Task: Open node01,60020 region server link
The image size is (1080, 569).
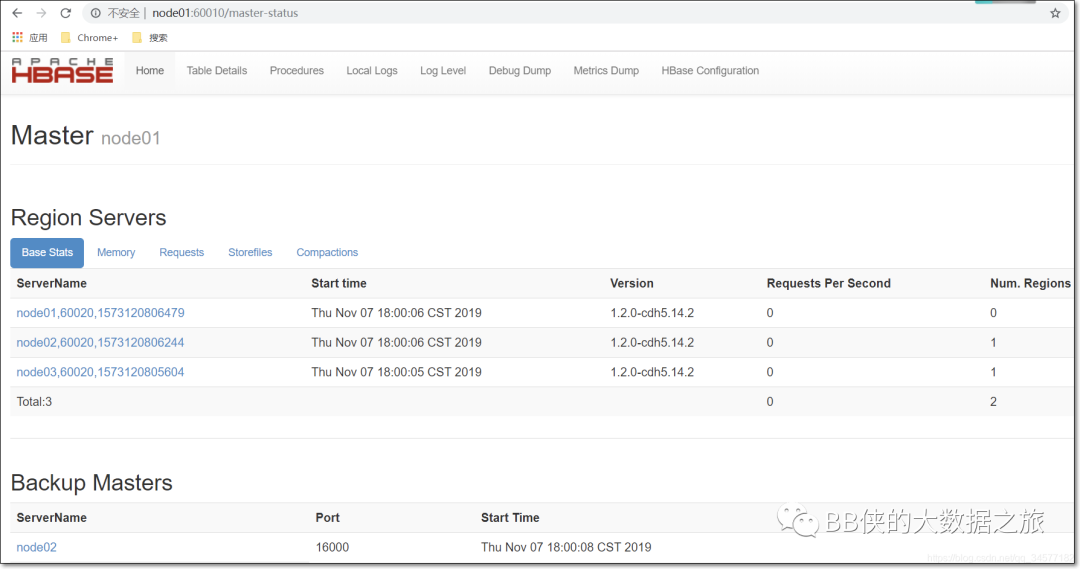Action: 101,313
